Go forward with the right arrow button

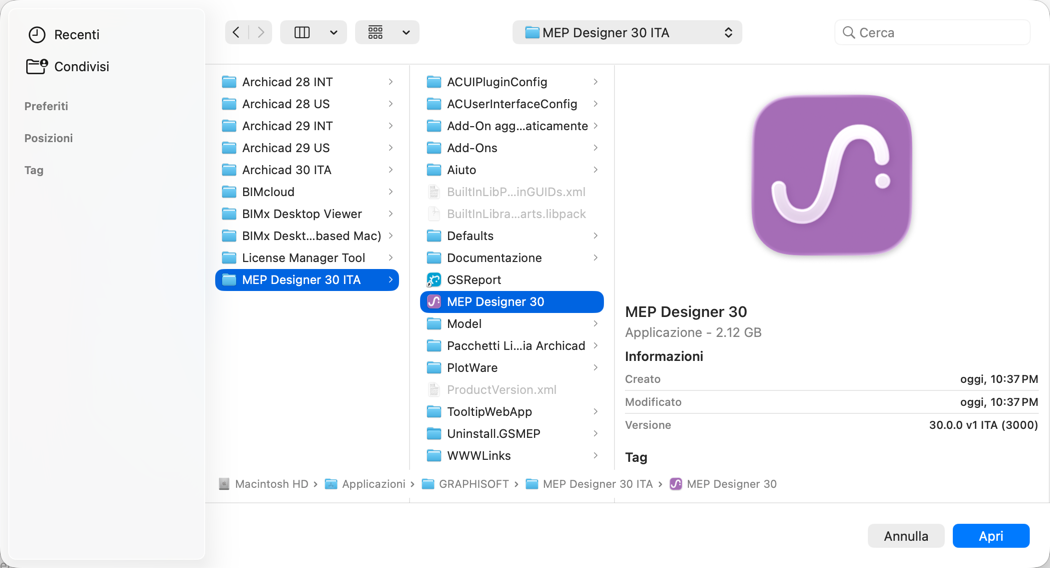point(260,32)
